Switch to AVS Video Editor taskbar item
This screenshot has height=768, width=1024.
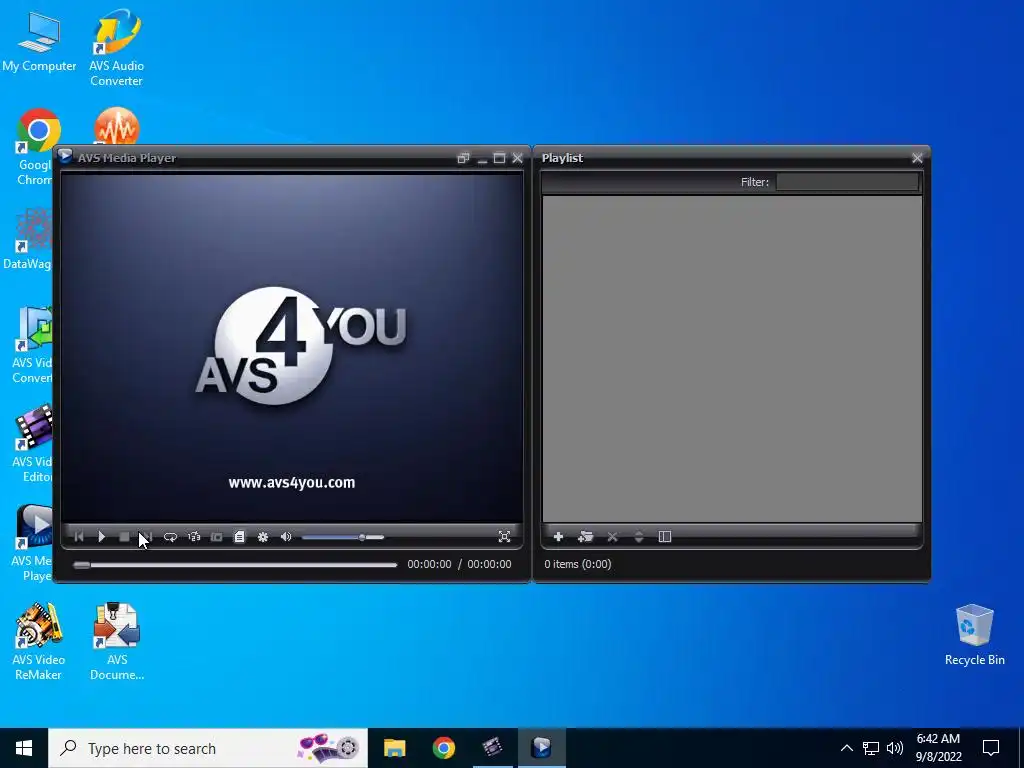click(x=492, y=748)
